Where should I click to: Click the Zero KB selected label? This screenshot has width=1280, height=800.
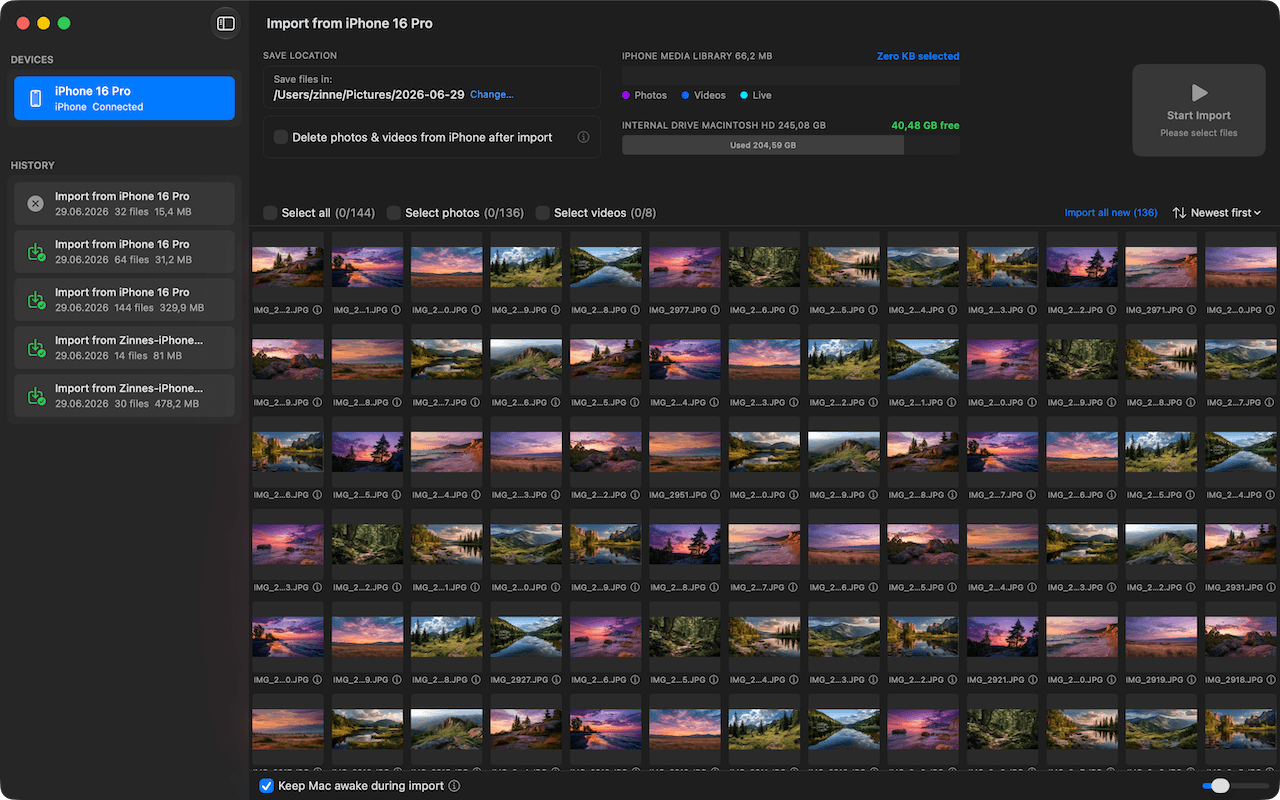point(918,56)
